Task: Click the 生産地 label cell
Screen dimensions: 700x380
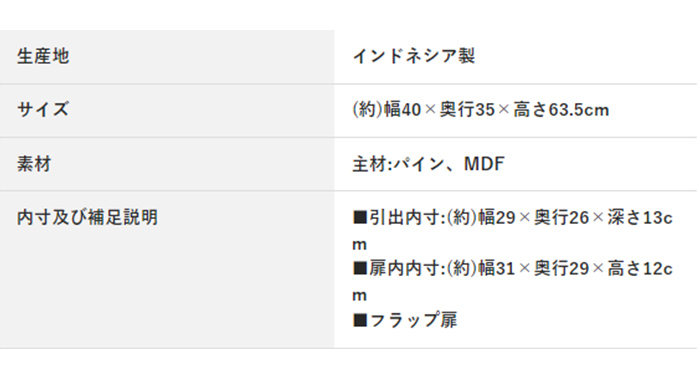Action: click(x=167, y=57)
